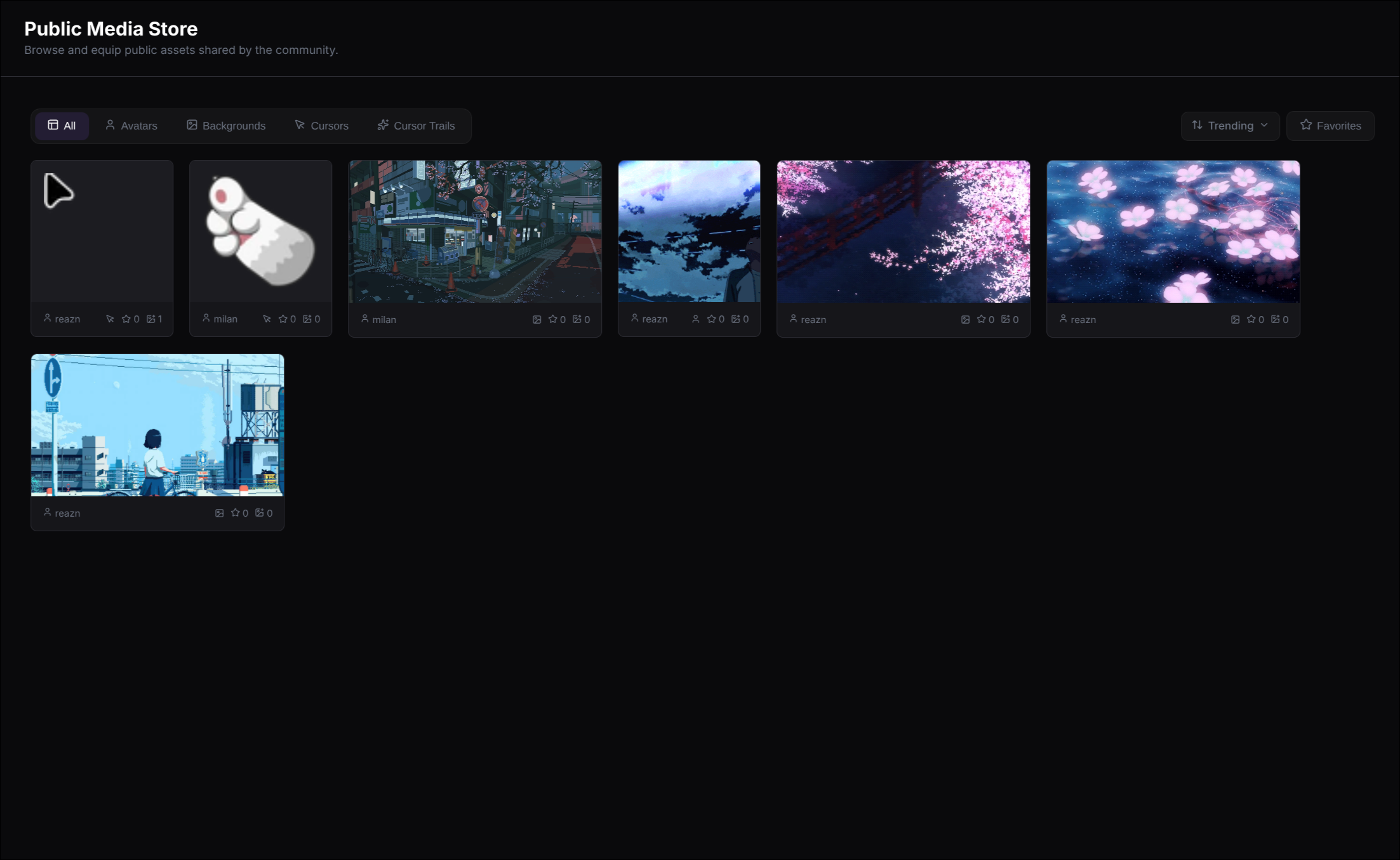The image size is (1400, 860).
Task: Open the Trending sort dropdown
Action: click(1230, 126)
